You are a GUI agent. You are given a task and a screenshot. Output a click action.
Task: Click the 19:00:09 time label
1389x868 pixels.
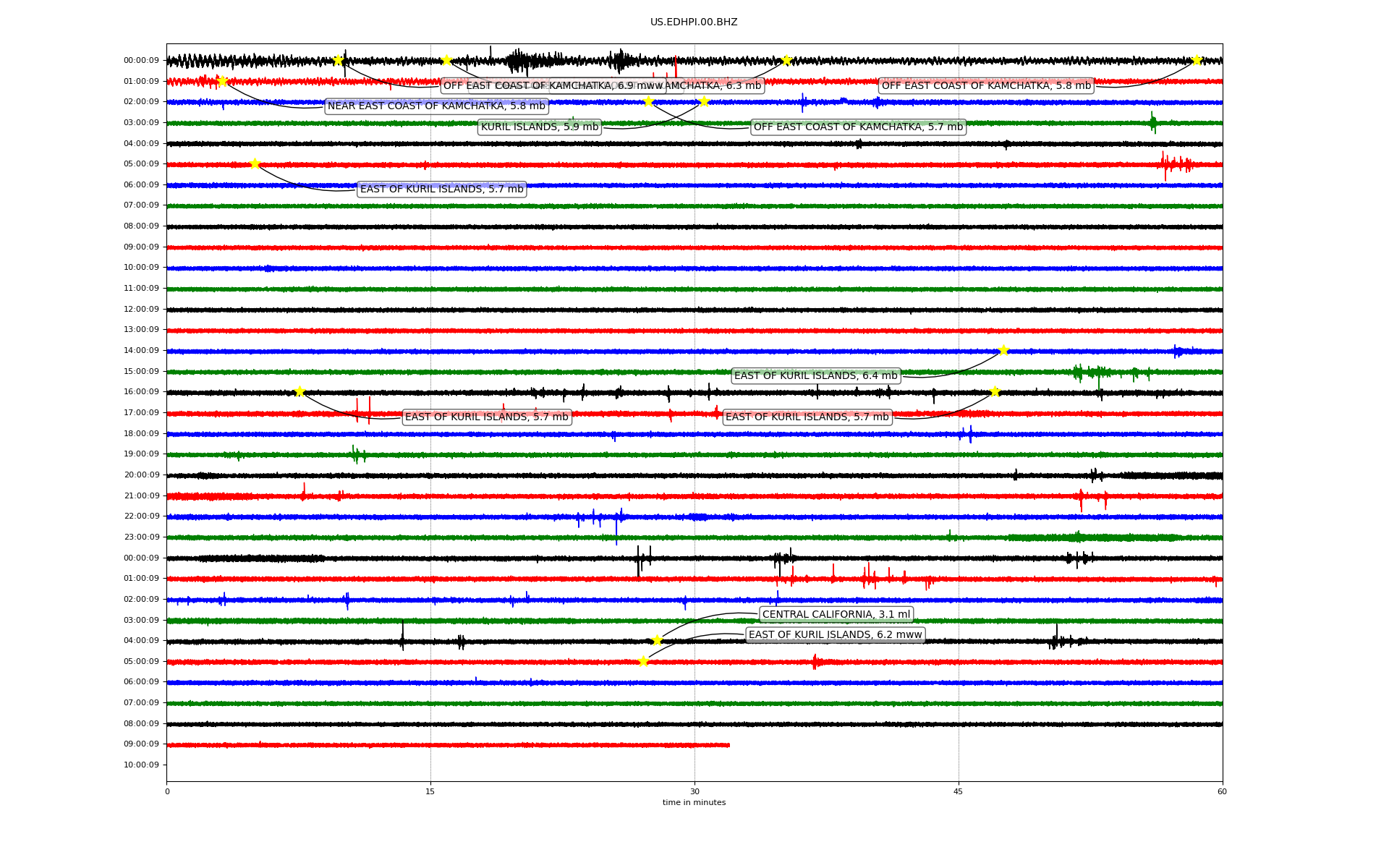(x=141, y=454)
